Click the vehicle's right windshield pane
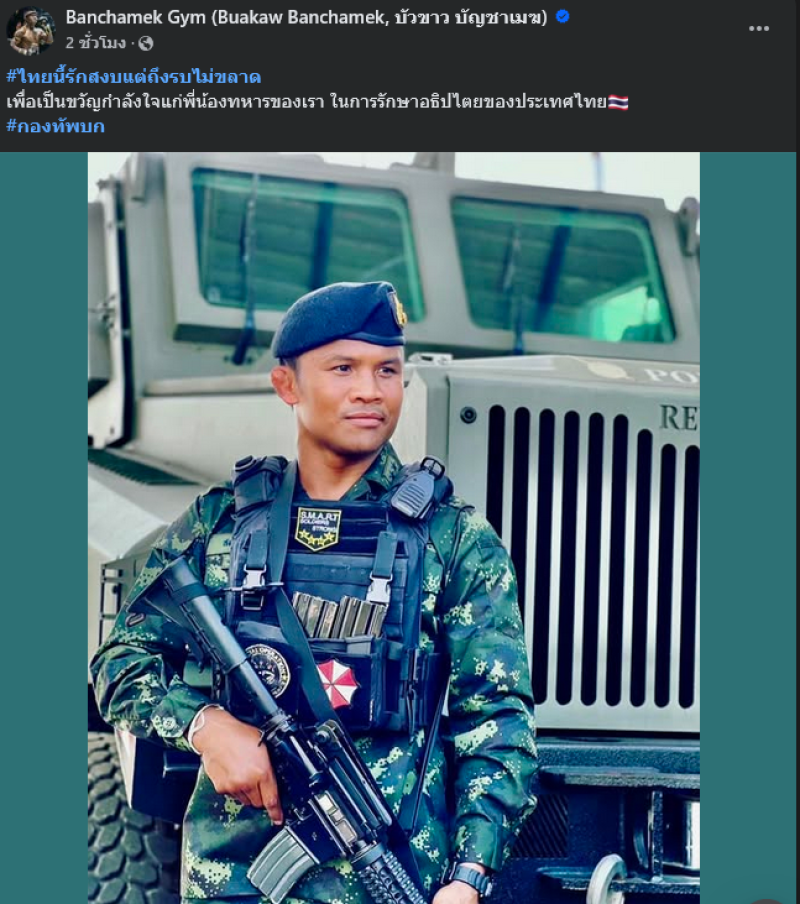This screenshot has width=800, height=904. pyautogui.click(x=563, y=269)
